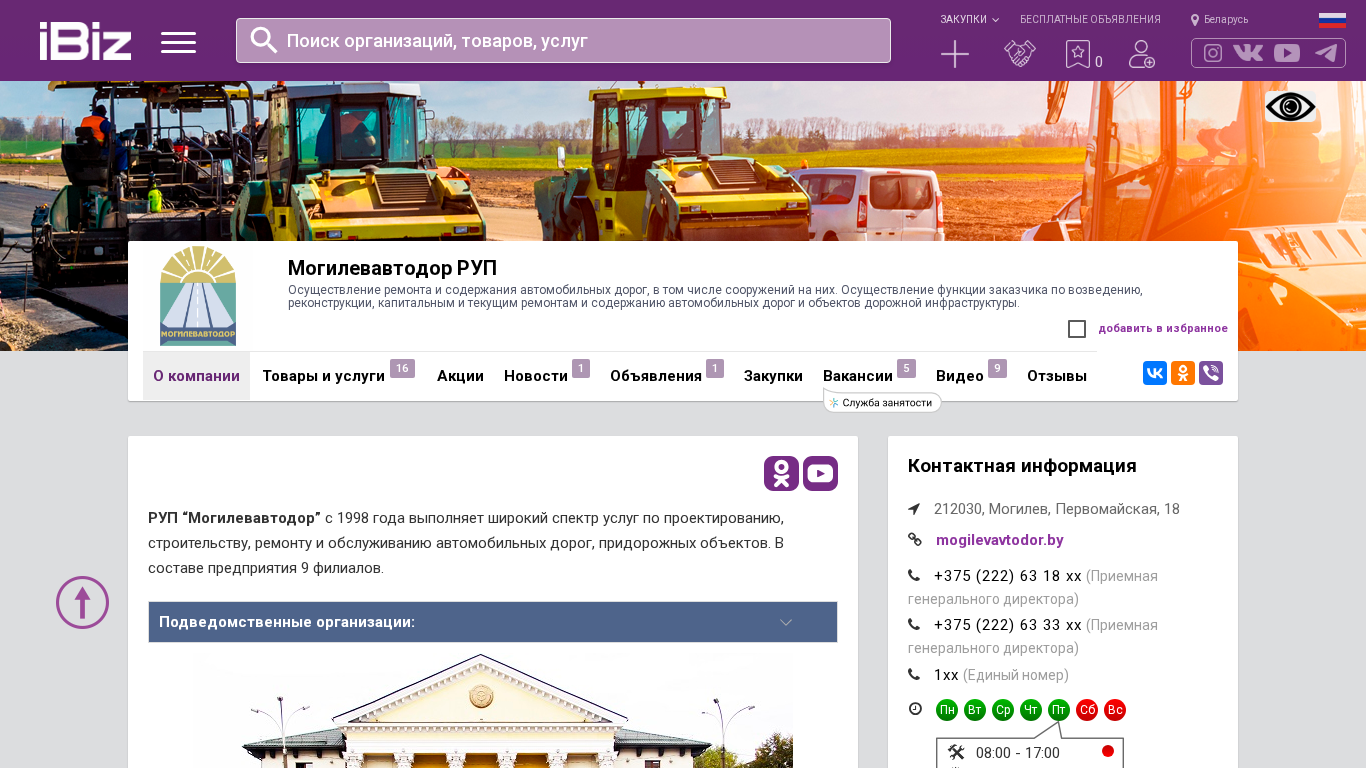
Task: Click 'Служба занятости' badge
Action: point(882,402)
